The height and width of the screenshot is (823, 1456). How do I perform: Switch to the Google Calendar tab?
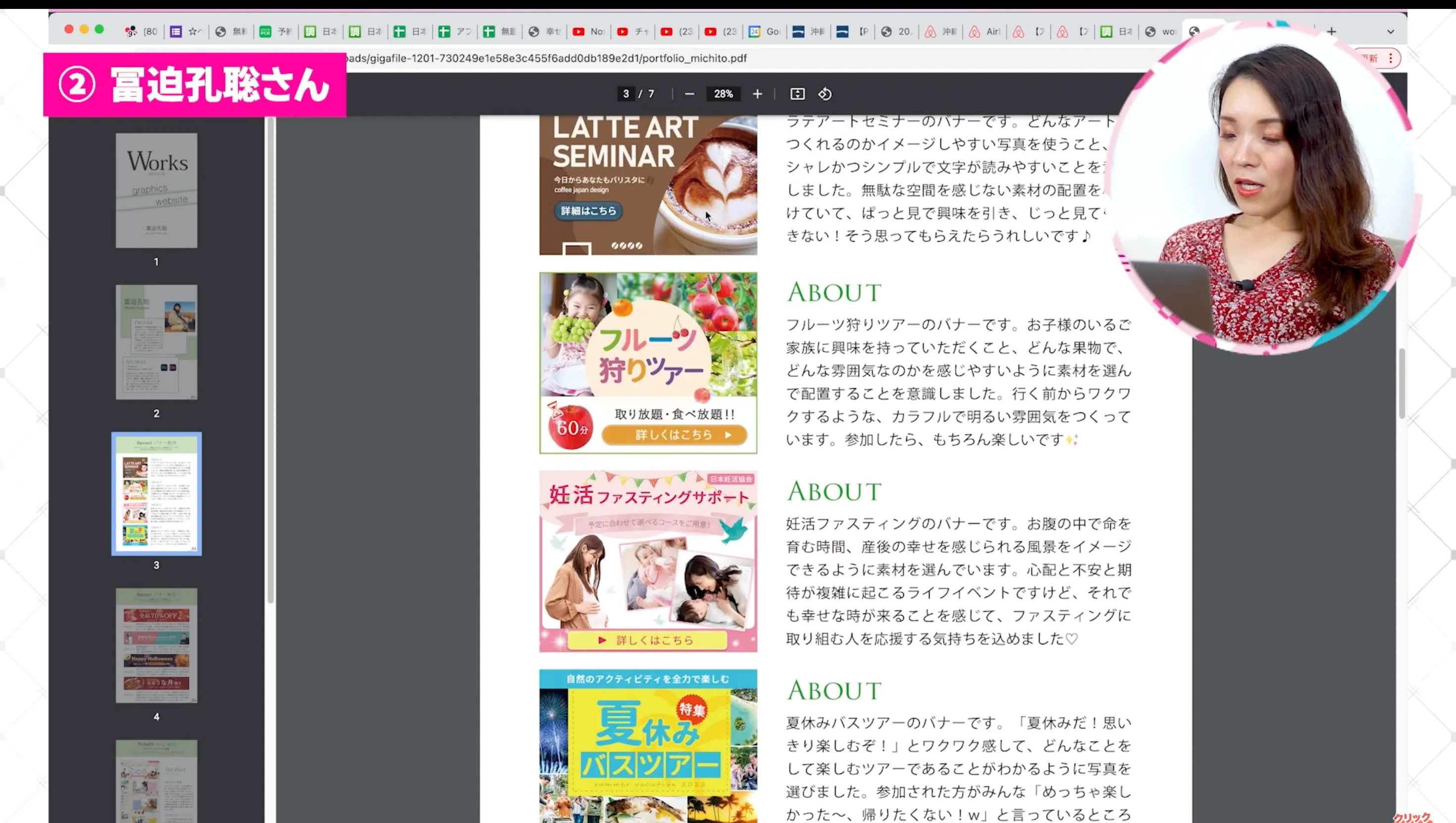(x=765, y=32)
